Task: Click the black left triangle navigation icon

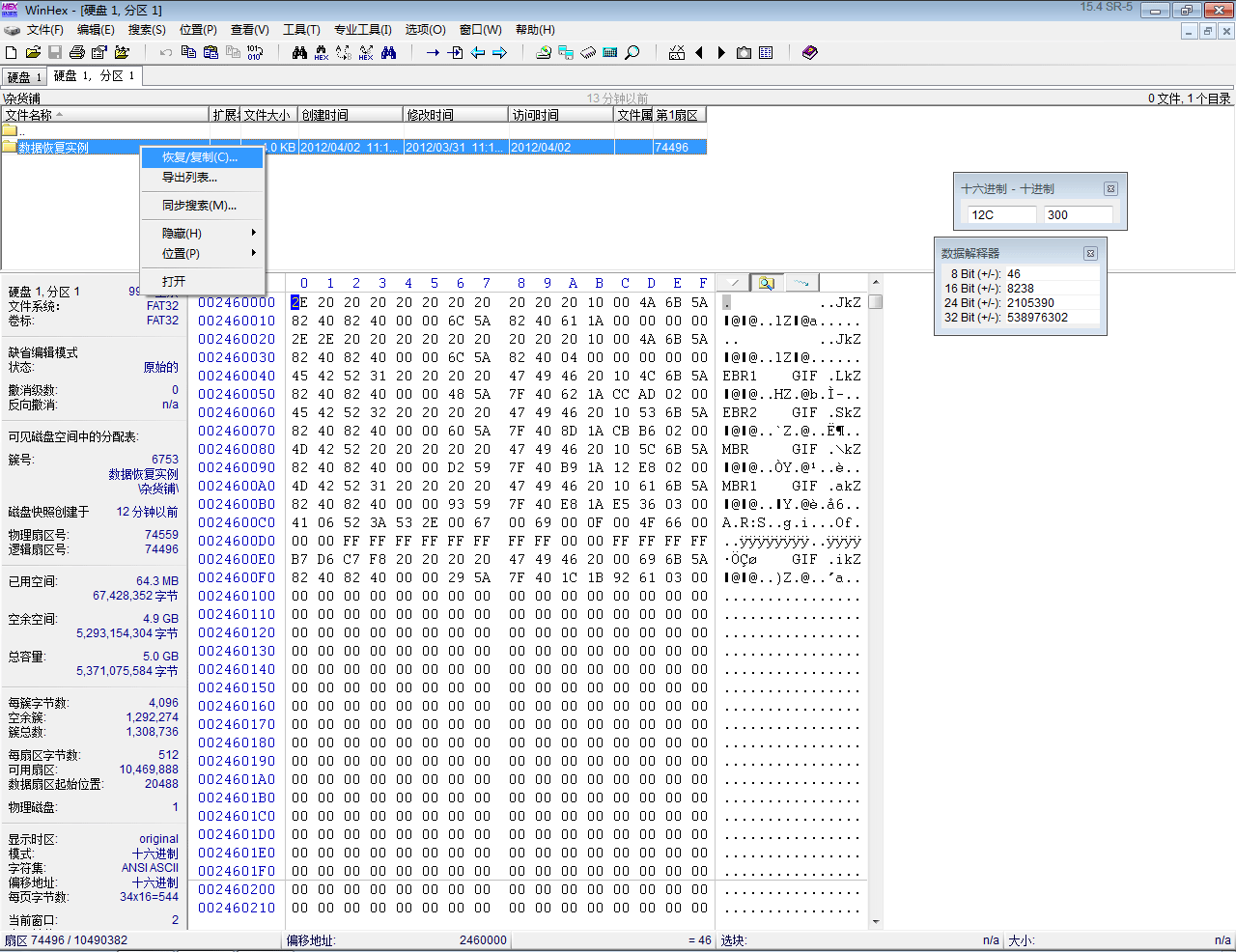Action: (x=699, y=52)
